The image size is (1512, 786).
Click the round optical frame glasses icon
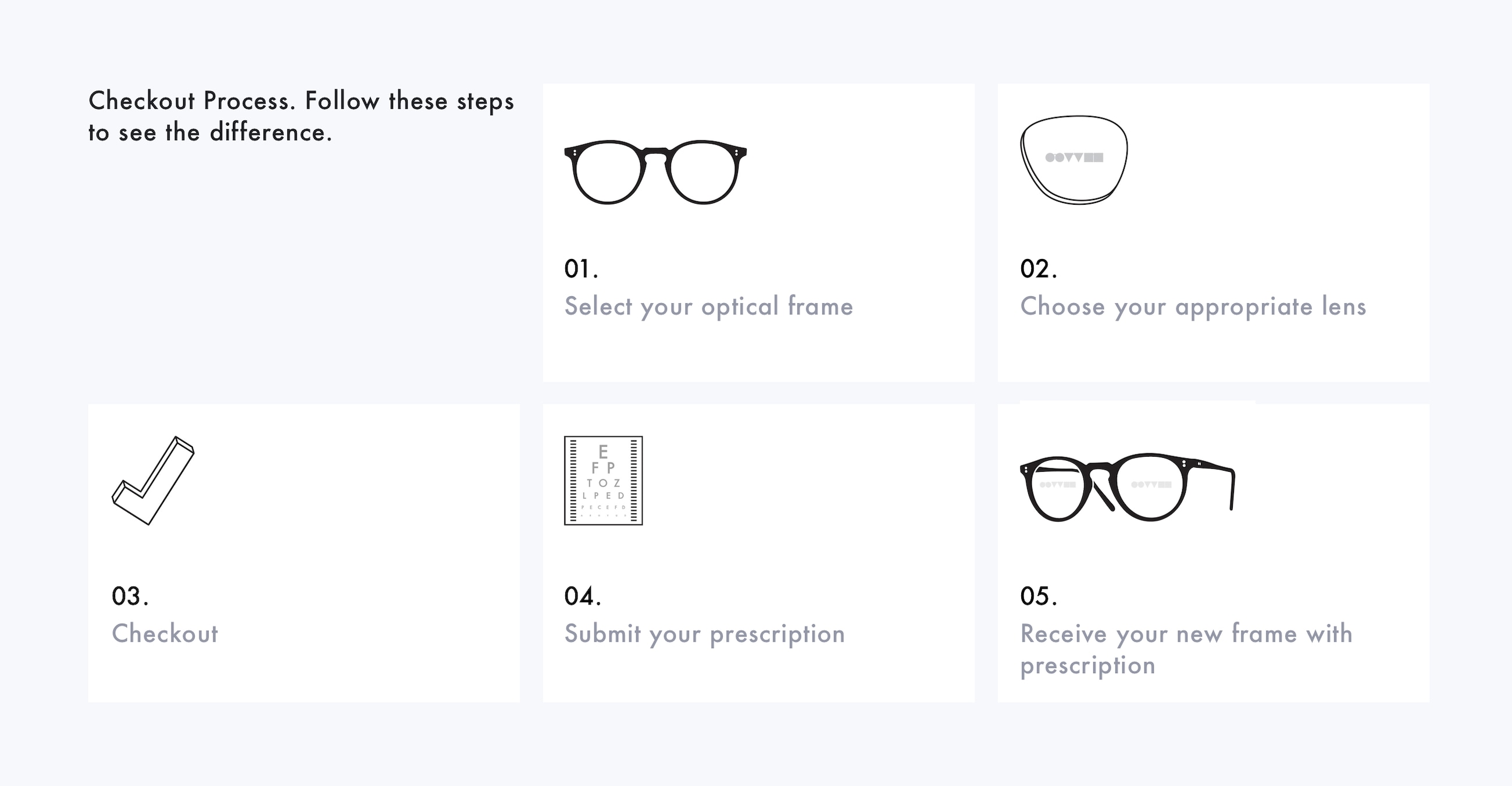click(655, 172)
